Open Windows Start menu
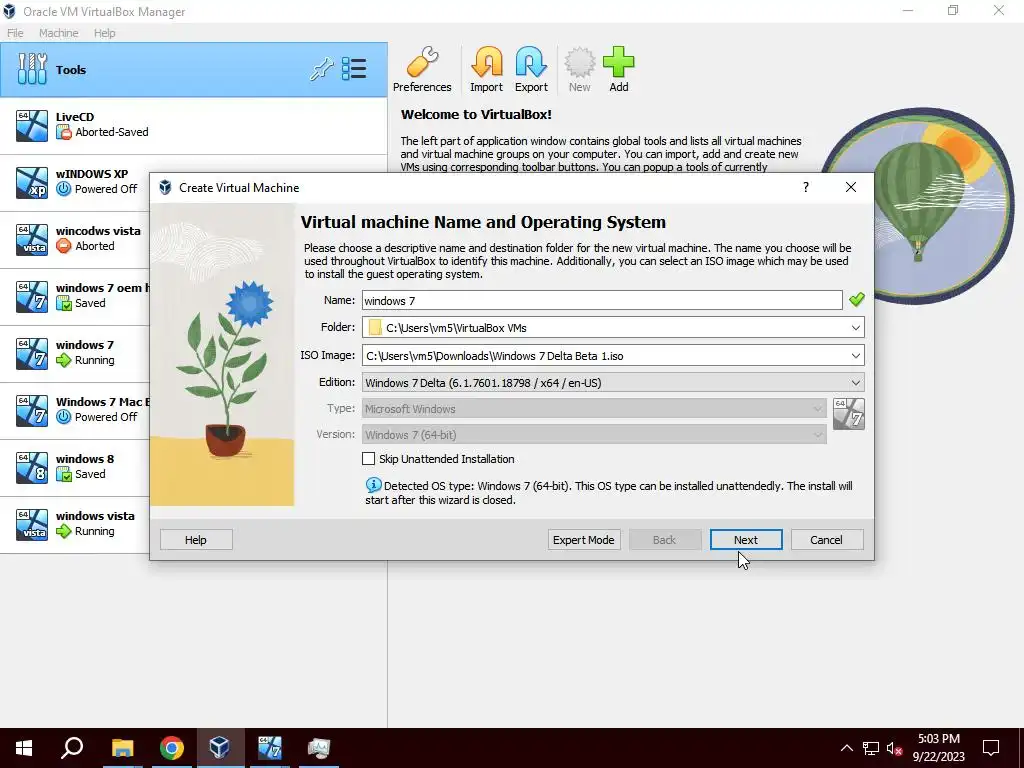1024x768 pixels. click(x=24, y=748)
